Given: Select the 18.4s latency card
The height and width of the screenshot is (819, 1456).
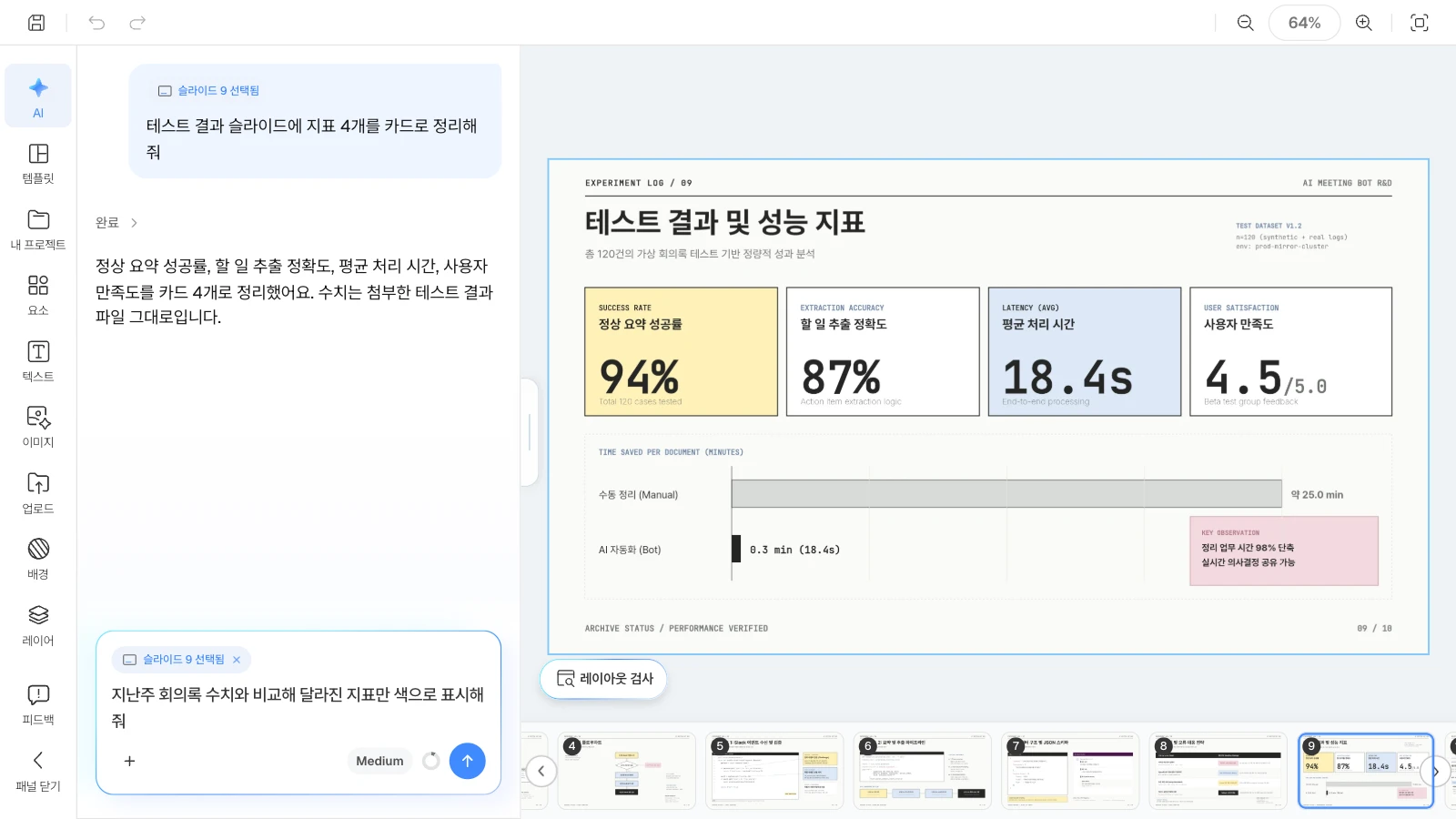Looking at the screenshot, I should pos(1085,351).
